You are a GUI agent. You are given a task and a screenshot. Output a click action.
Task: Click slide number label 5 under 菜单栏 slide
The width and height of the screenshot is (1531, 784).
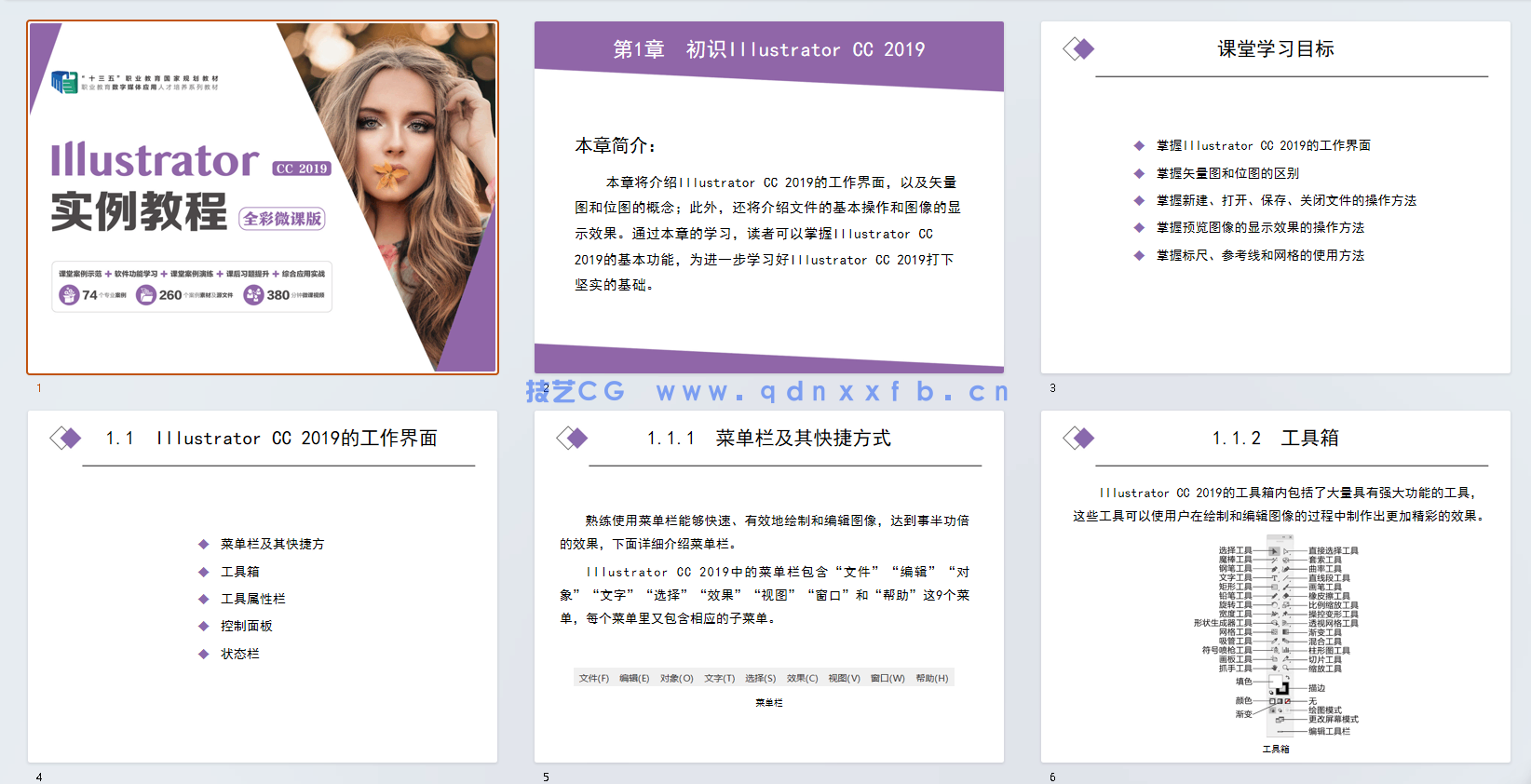[x=546, y=777]
